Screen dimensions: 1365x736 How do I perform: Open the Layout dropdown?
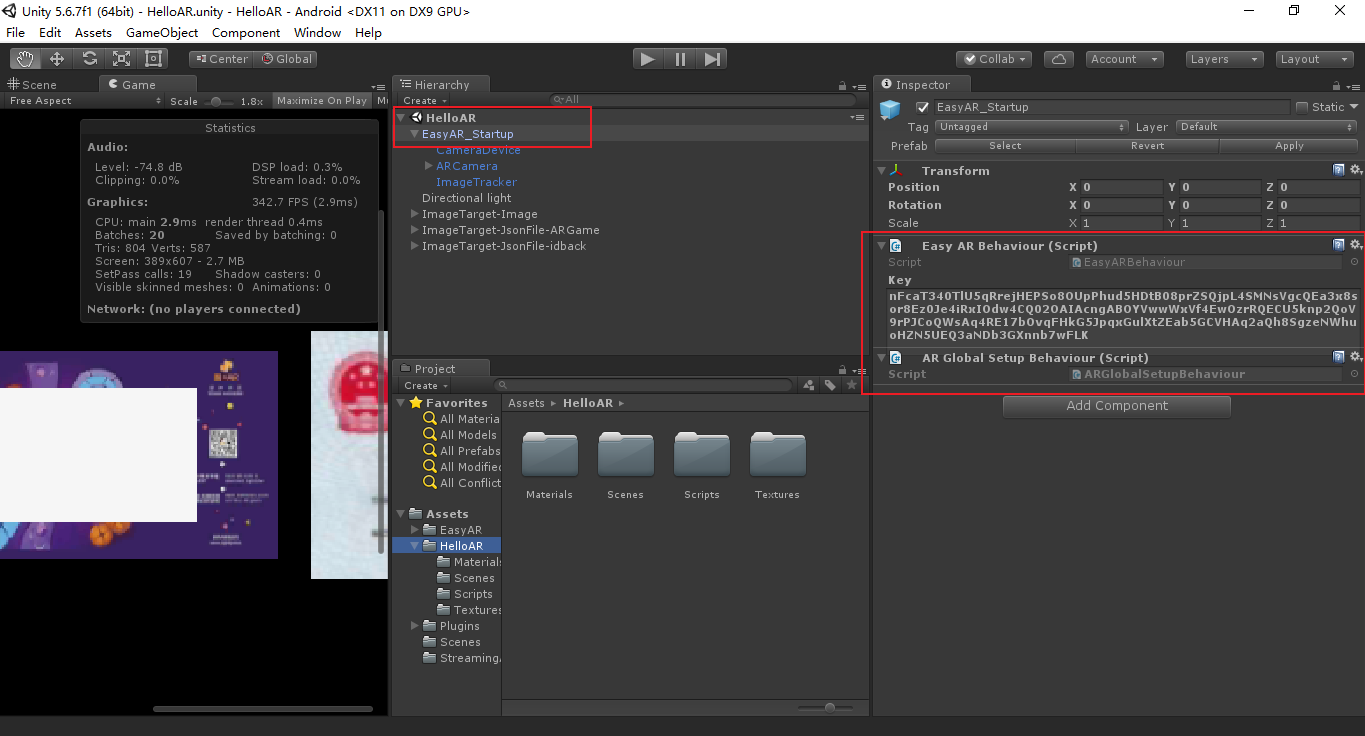click(1314, 59)
